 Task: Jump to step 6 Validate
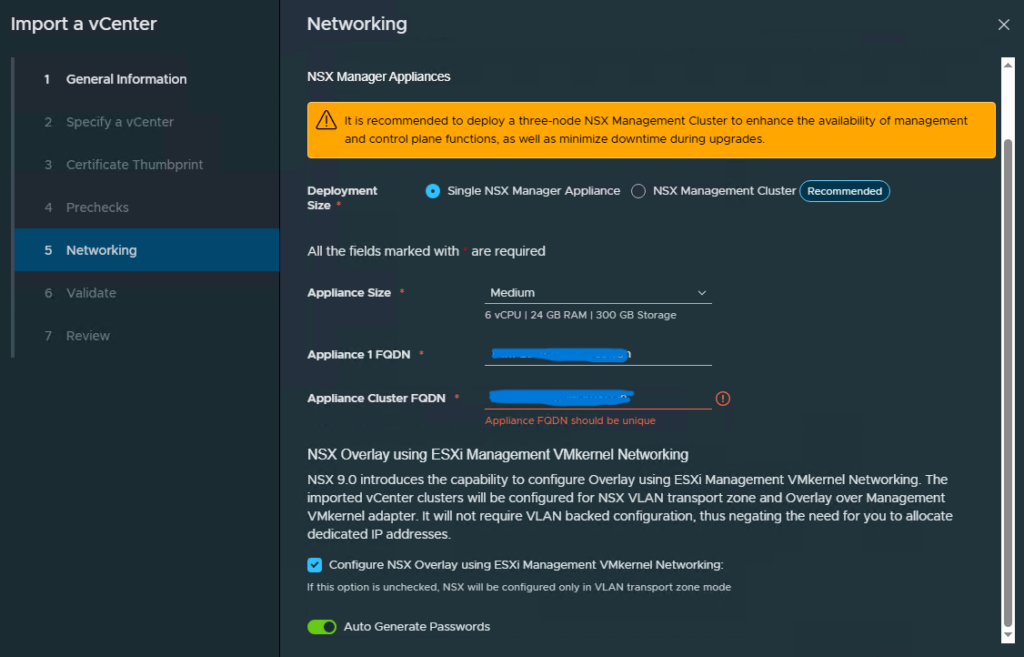coord(91,293)
